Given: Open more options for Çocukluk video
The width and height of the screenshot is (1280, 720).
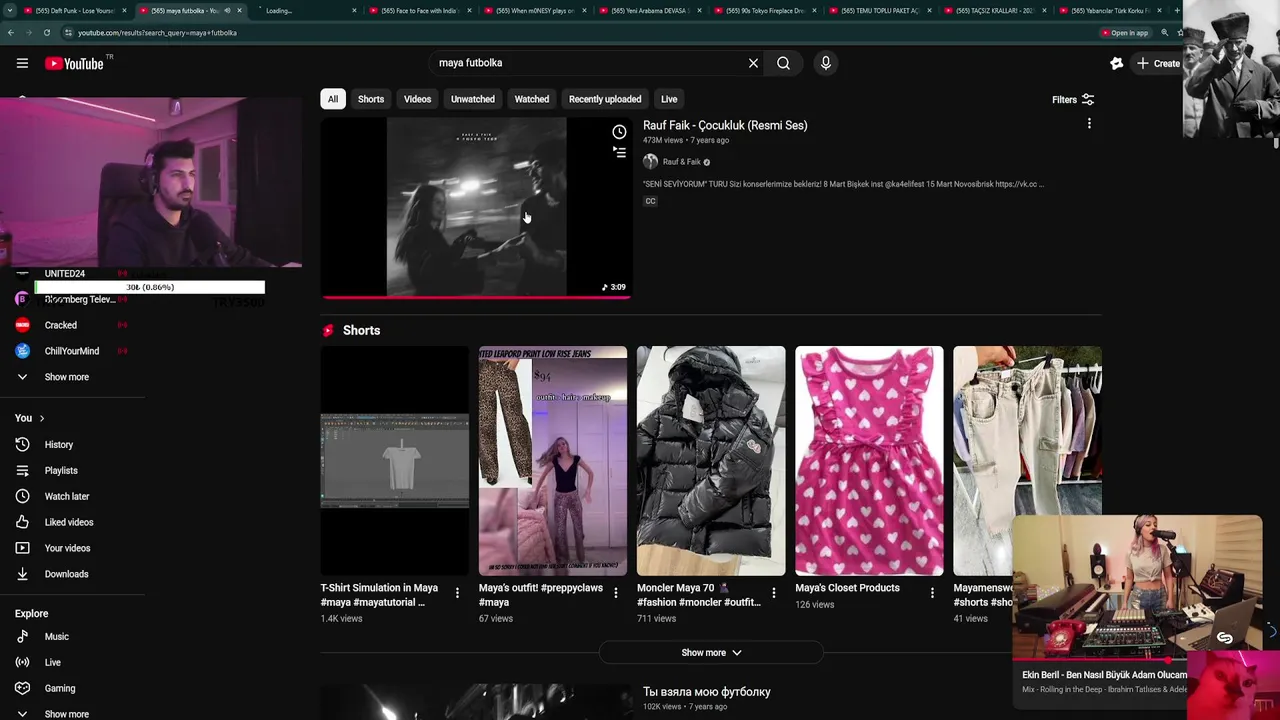Looking at the screenshot, I should (x=1089, y=124).
